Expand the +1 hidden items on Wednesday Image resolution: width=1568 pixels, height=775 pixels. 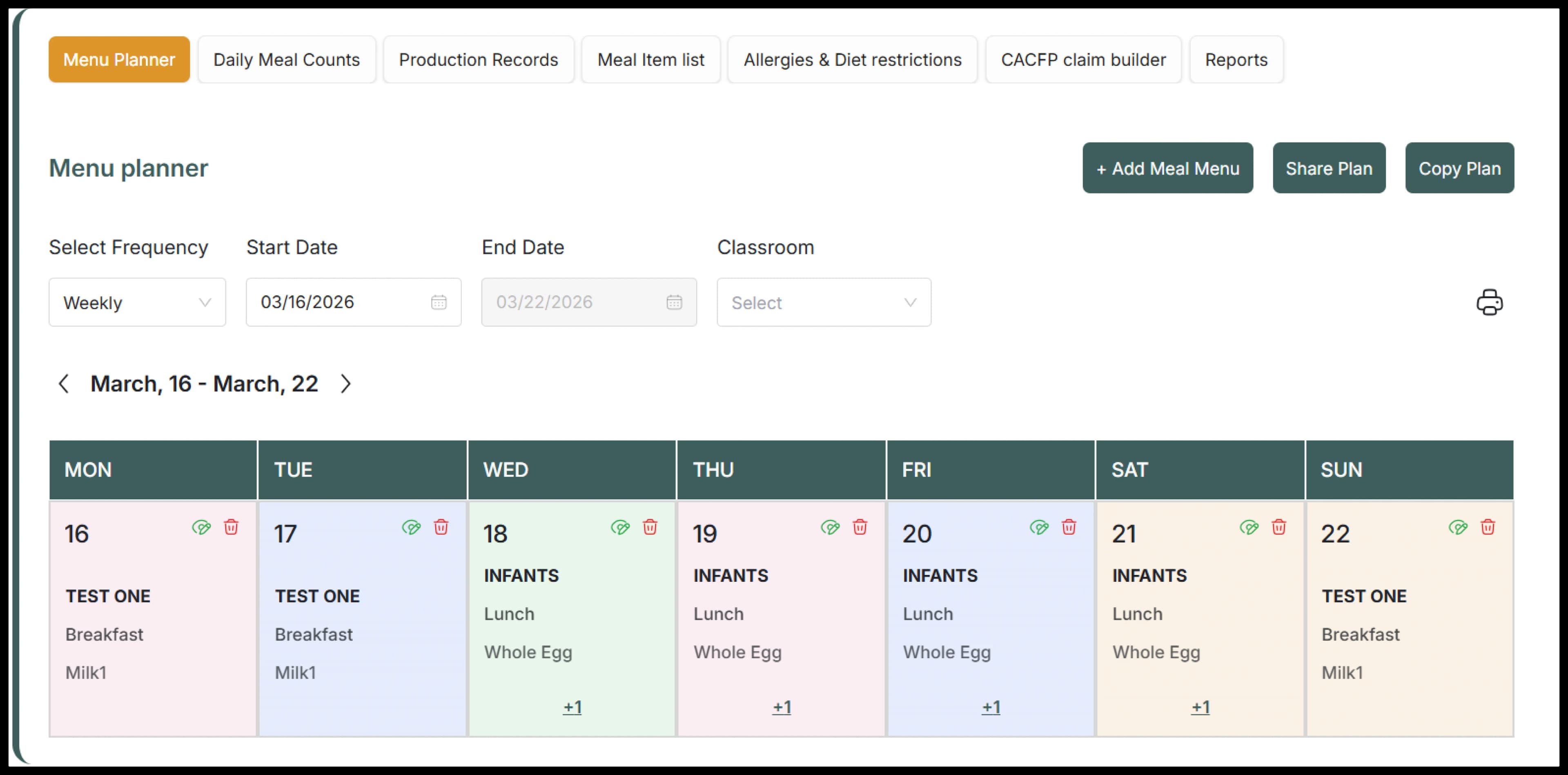(x=572, y=707)
